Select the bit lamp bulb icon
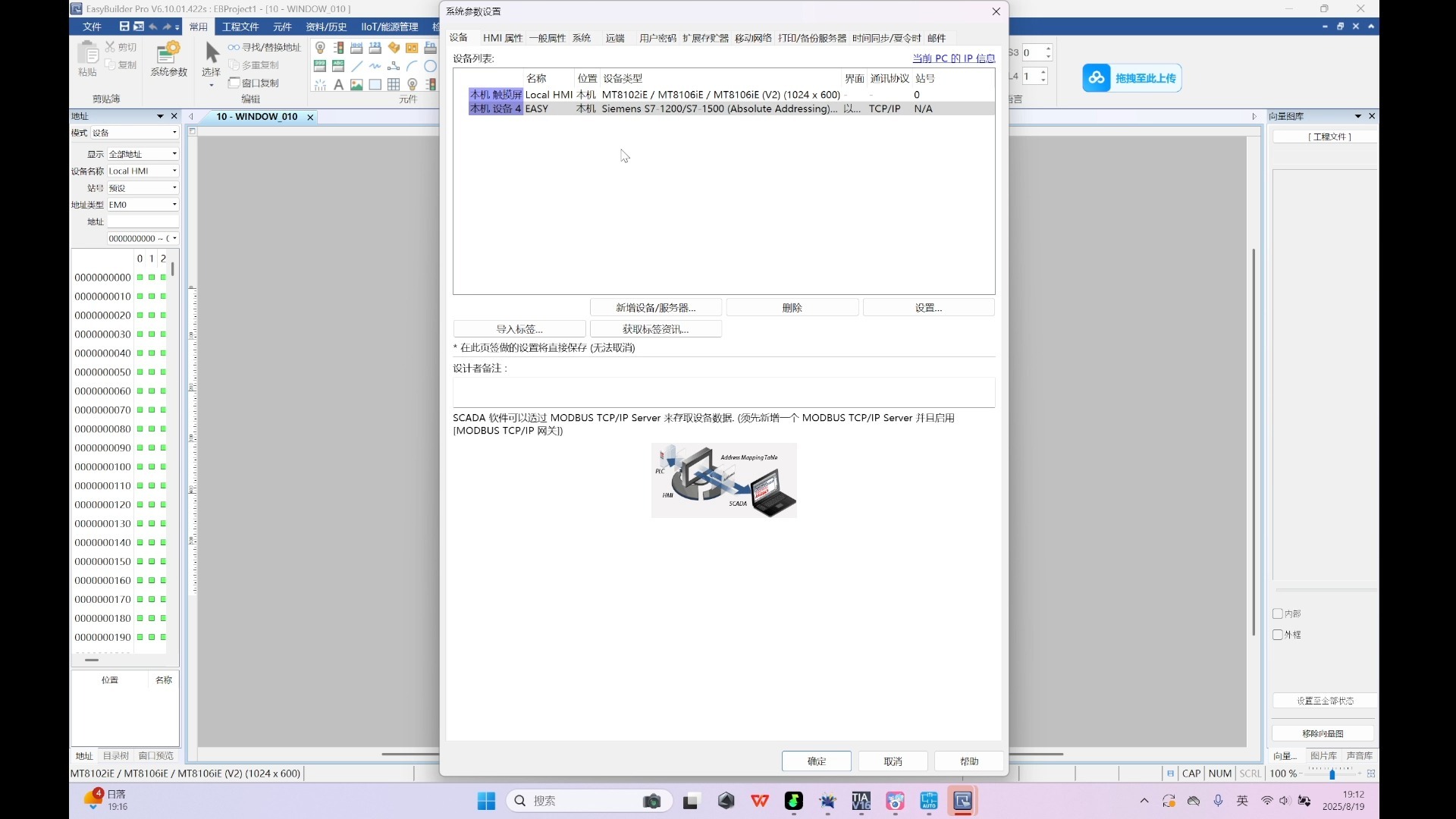Viewport: 1456px width, 819px height. click(320, 48)
